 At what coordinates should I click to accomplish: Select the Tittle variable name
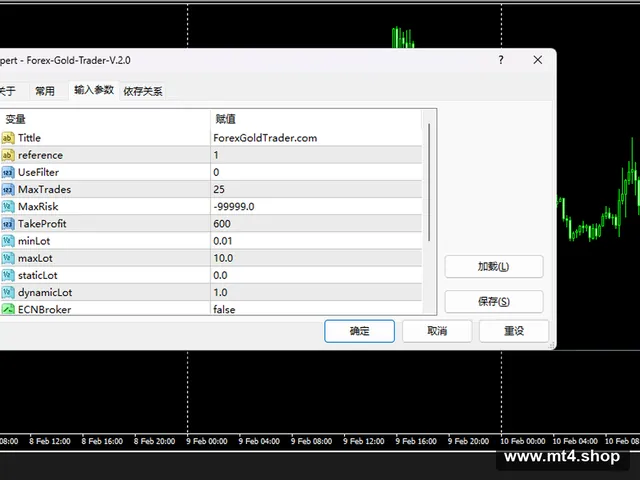tap(29, 138)
